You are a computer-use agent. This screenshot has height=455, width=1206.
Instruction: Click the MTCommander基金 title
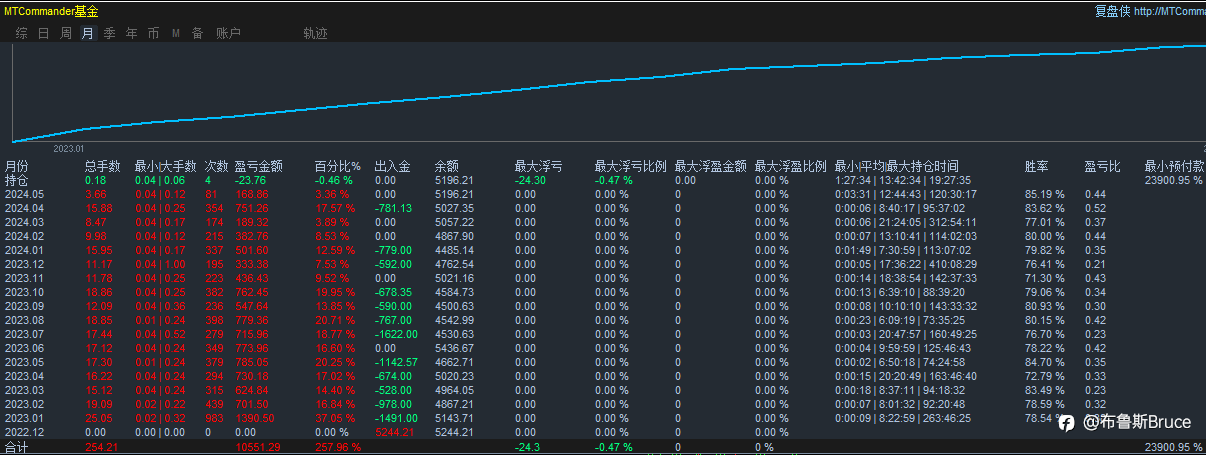click(x=49, y=11)
